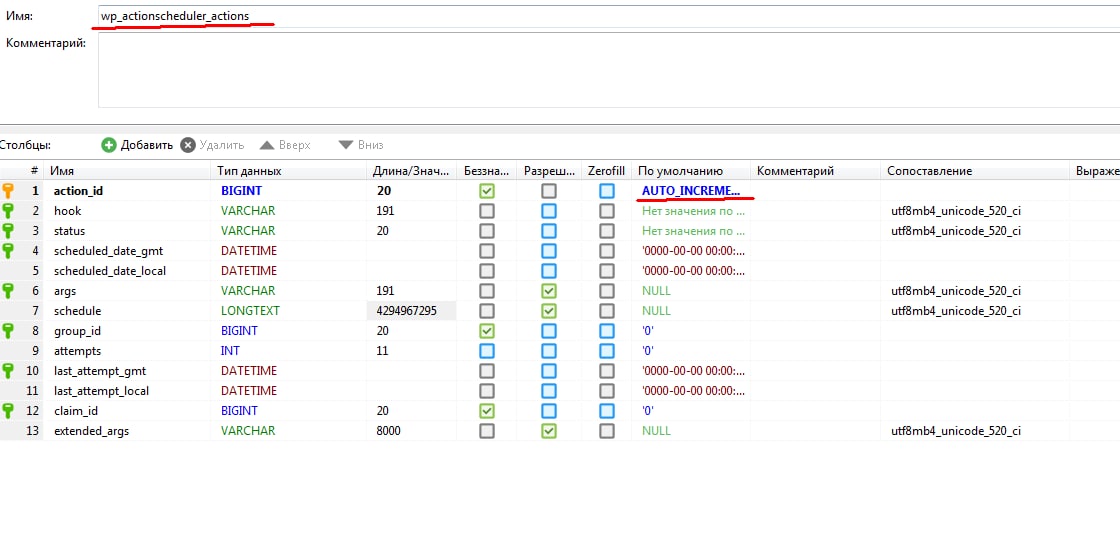Open VARCHAR data type of hook
The width and height of the screenshot is (1120, 536).
coord(248,211)
